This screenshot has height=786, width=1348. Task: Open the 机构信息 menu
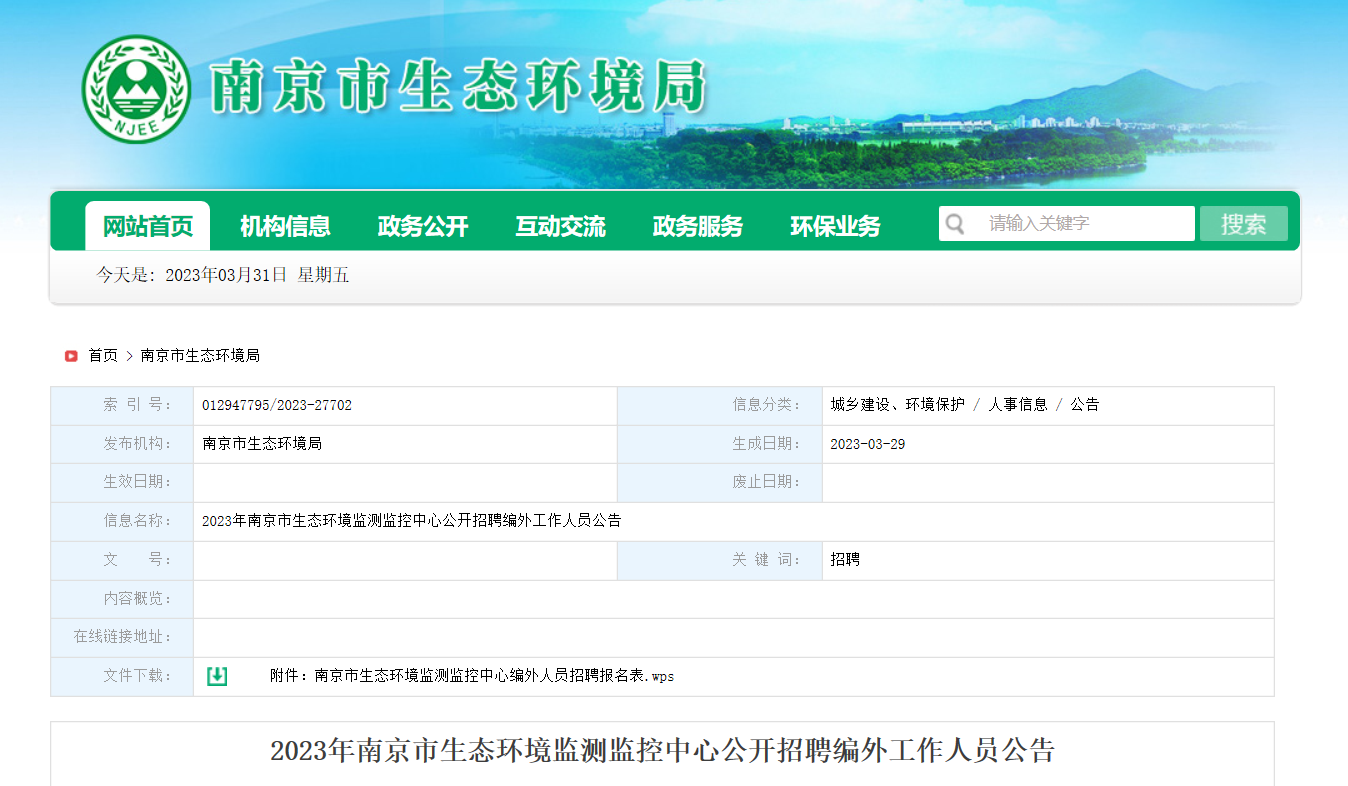coord(285,227)
